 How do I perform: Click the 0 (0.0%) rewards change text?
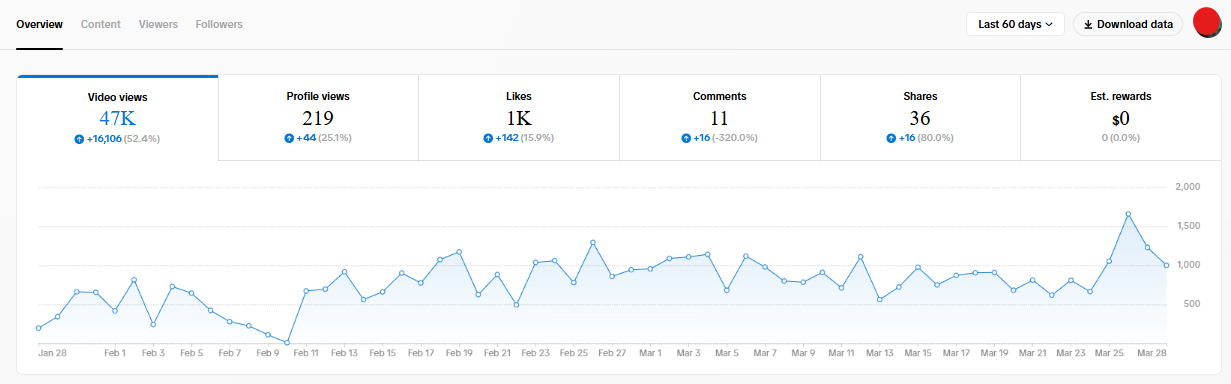pos(1120,138)
